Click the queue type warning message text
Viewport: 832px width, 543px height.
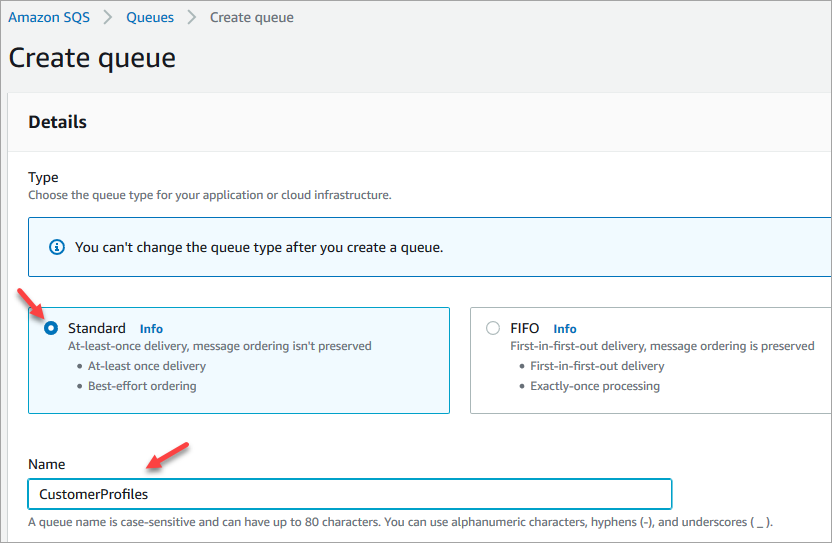click(x=259, y=247)
